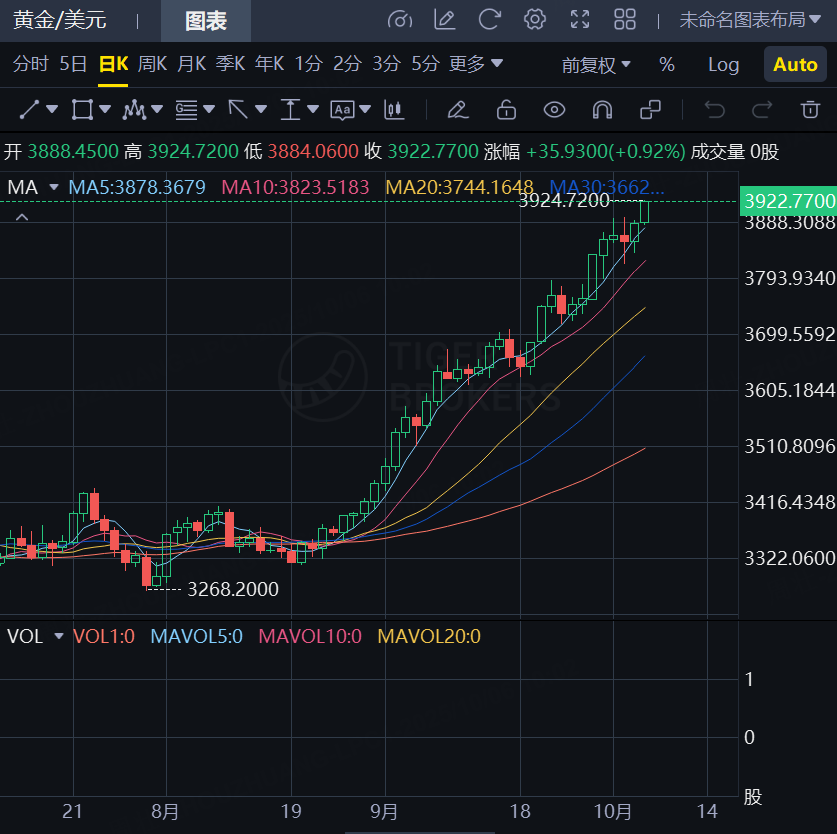Select the Aa text annotation tool

(342, 110)
